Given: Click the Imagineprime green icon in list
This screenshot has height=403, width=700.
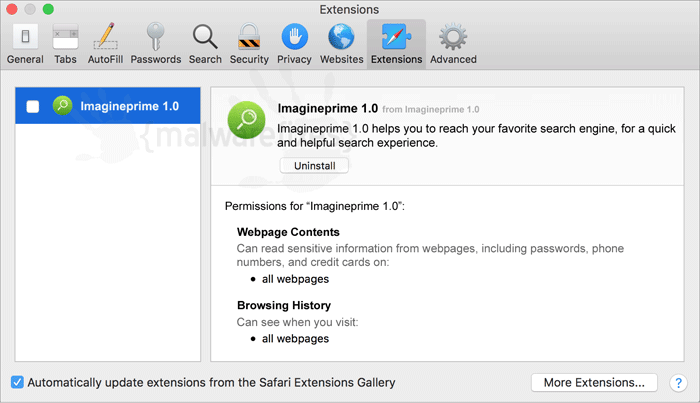Looking at the screenshot, I should [x=62, y=106].
